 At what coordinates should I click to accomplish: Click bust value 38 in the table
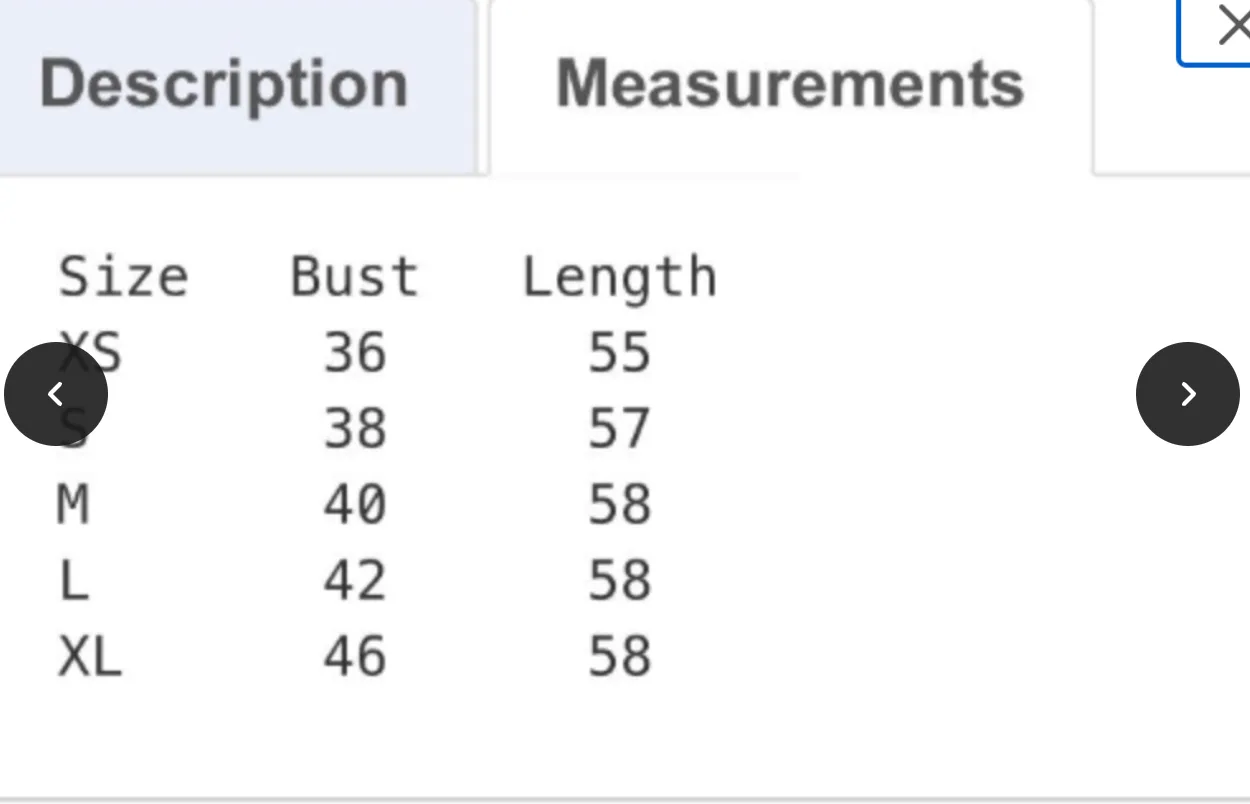[x=355, y=429]
